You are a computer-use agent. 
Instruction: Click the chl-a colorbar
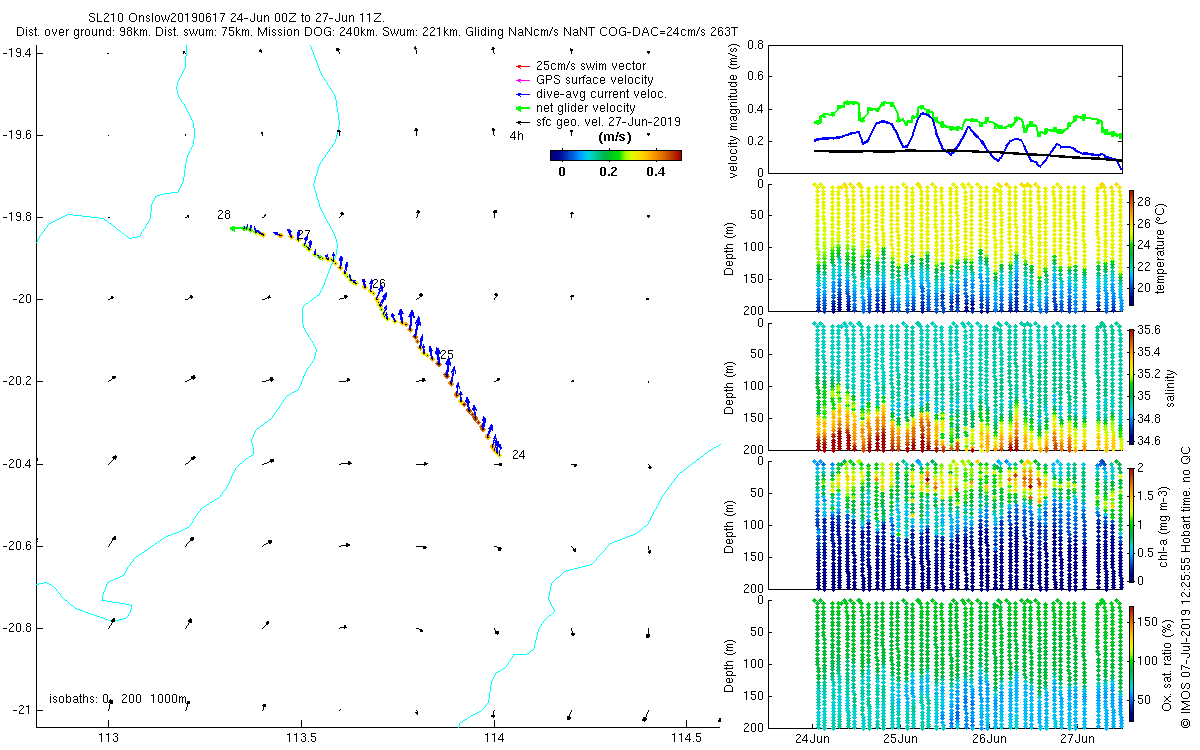click(1132, 523)
